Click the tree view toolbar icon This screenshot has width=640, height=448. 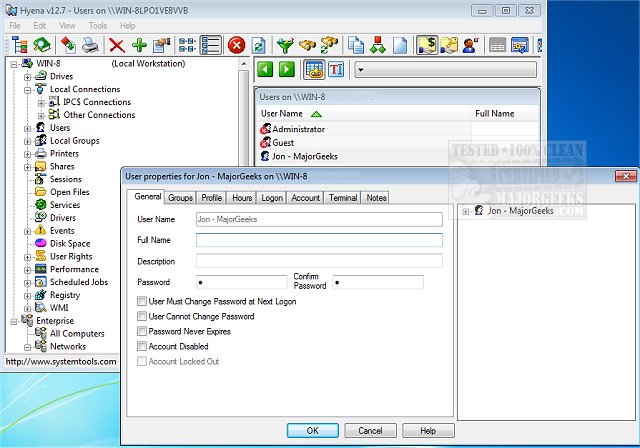coord(20,45)
